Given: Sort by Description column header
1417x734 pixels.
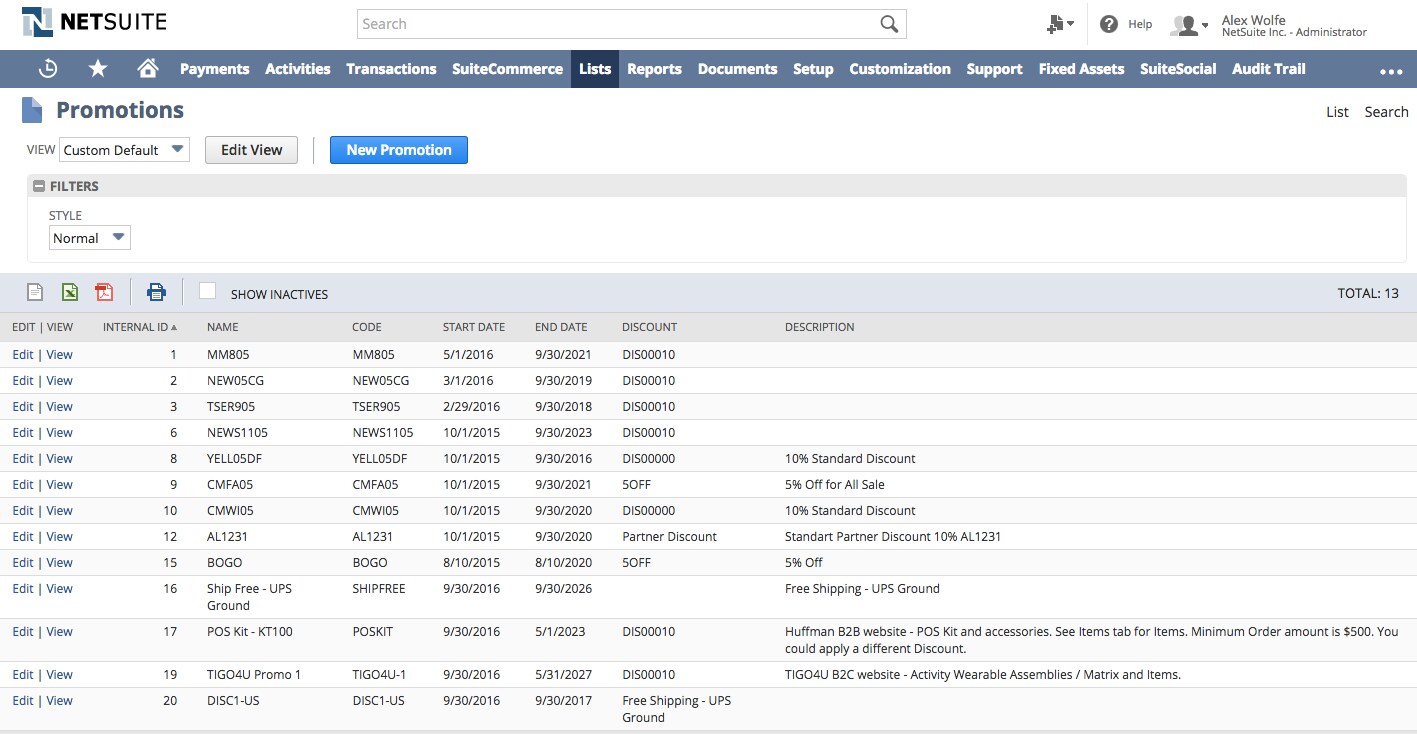Looking at the screenshot, I should coord(819,327).
